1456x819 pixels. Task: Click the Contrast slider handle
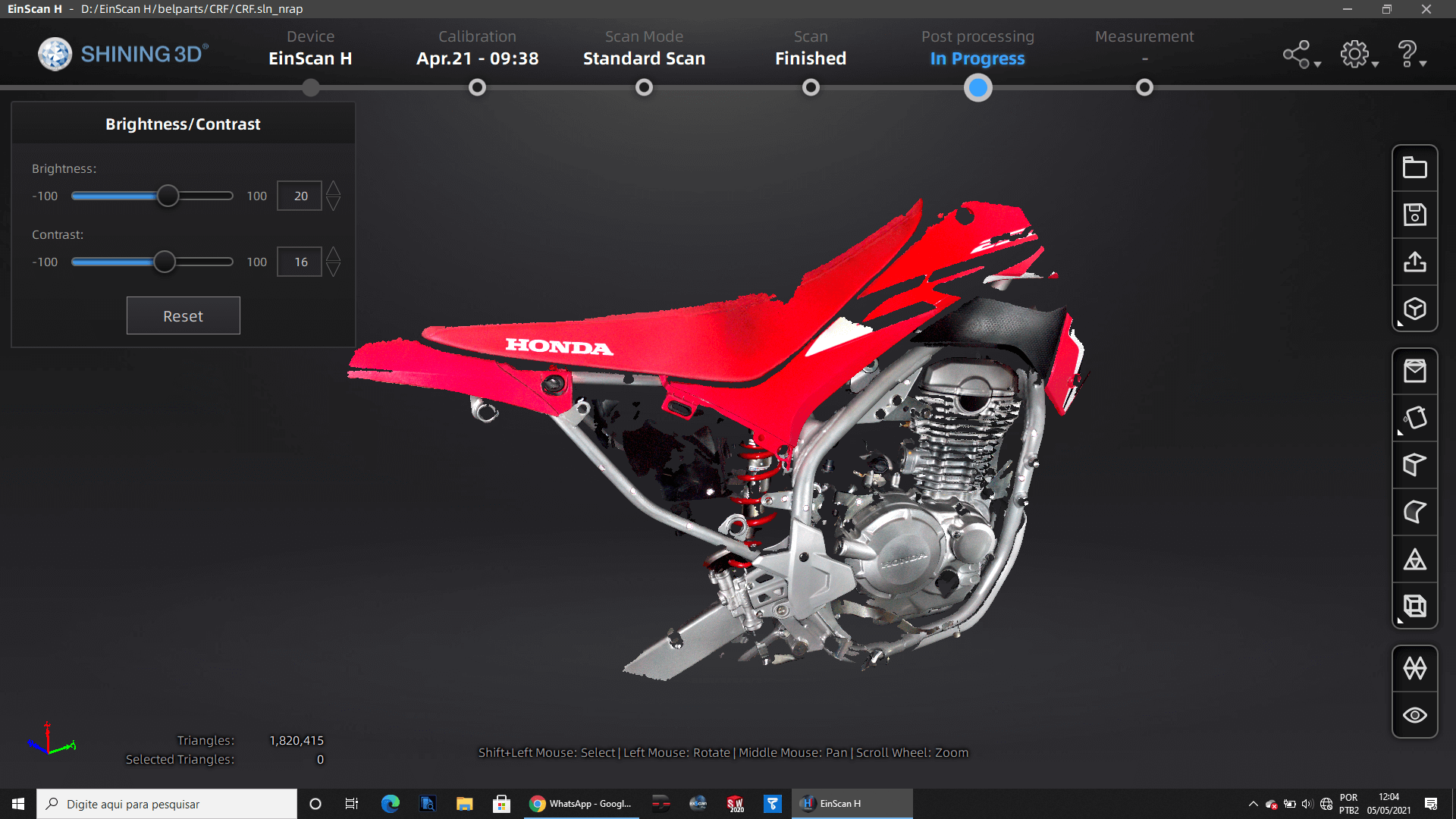coord(165,262)
